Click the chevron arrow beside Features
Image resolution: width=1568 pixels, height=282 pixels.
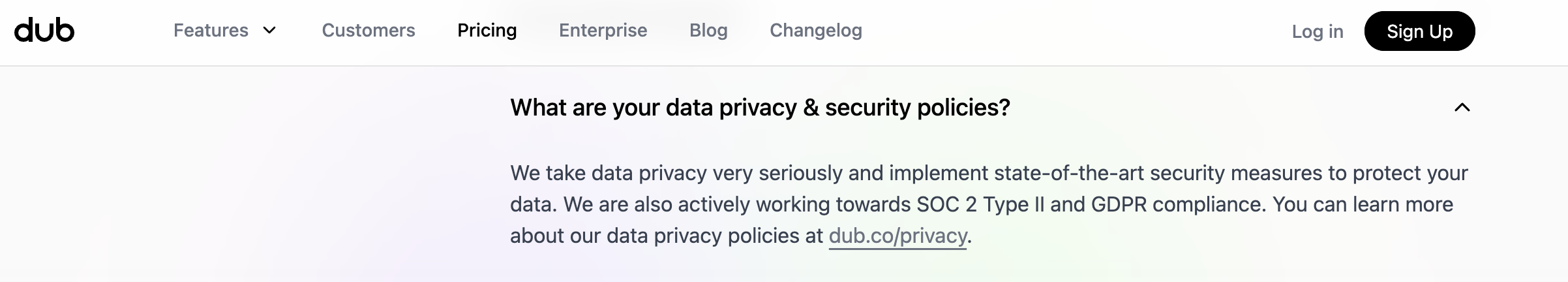pos(269,31)
